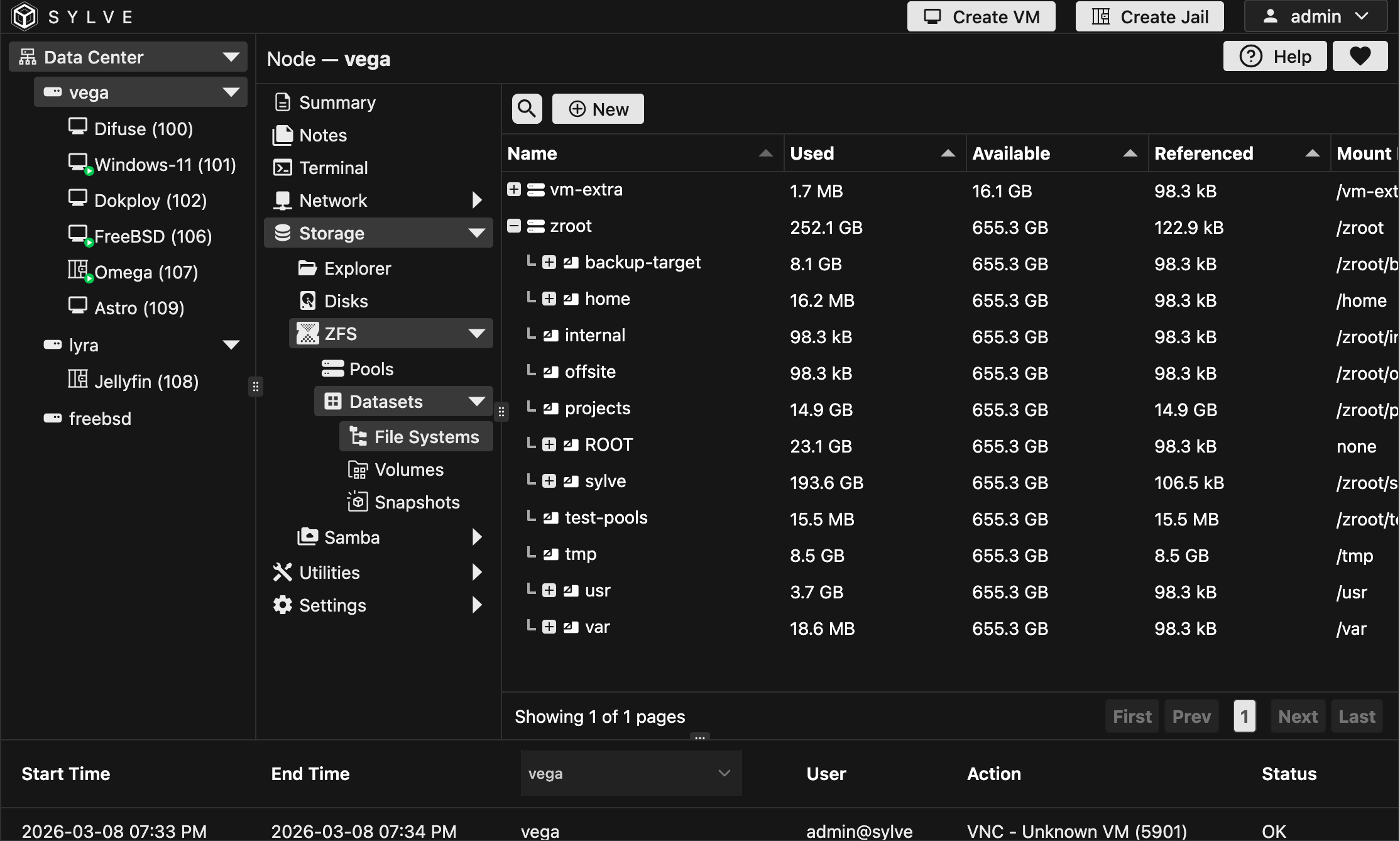Open the Explorer storage page
Screen dimensions: 1400x841
click(x=357, y=268)
